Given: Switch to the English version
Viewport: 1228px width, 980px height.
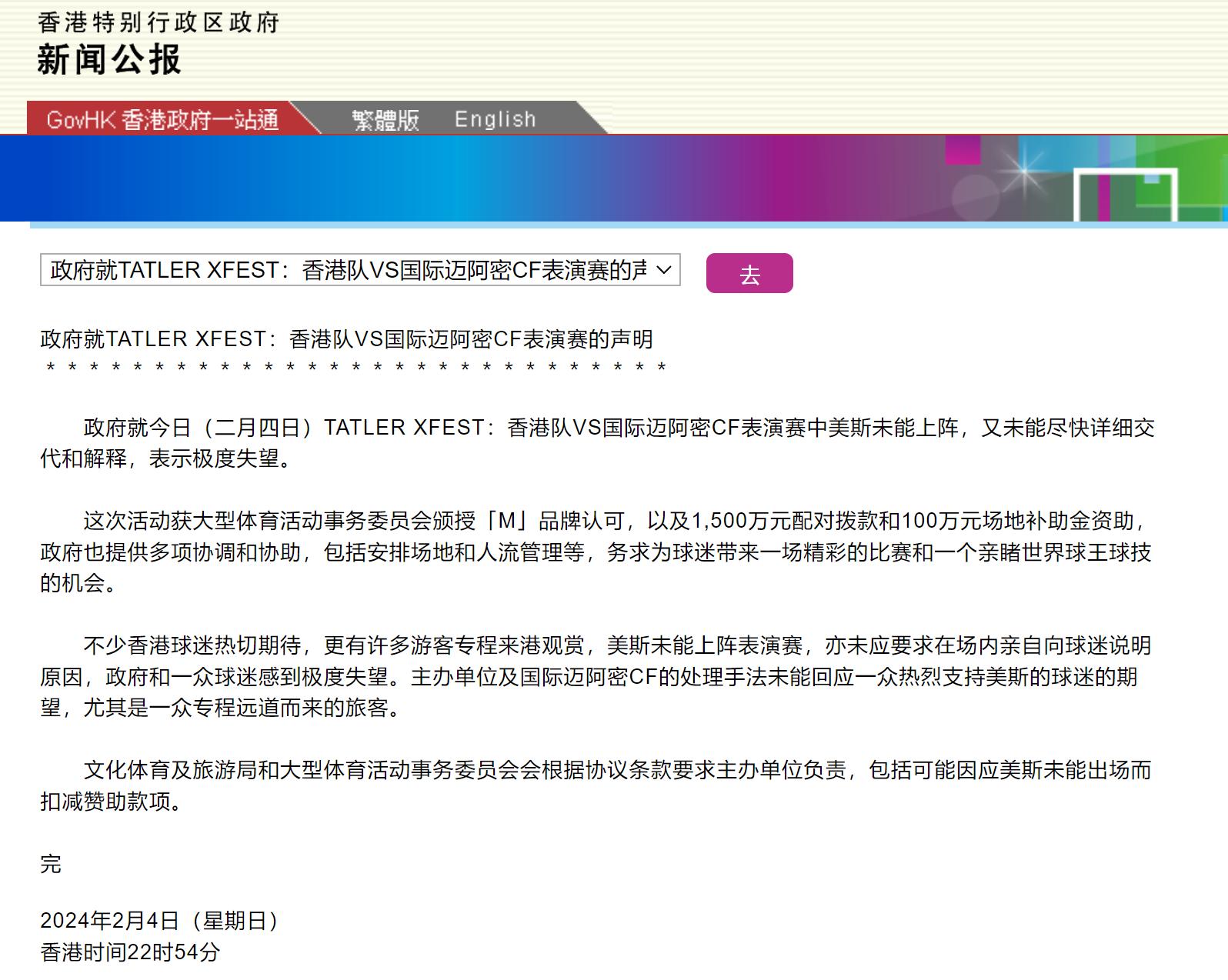Looking at the screenshot, I should pos(495,119).
